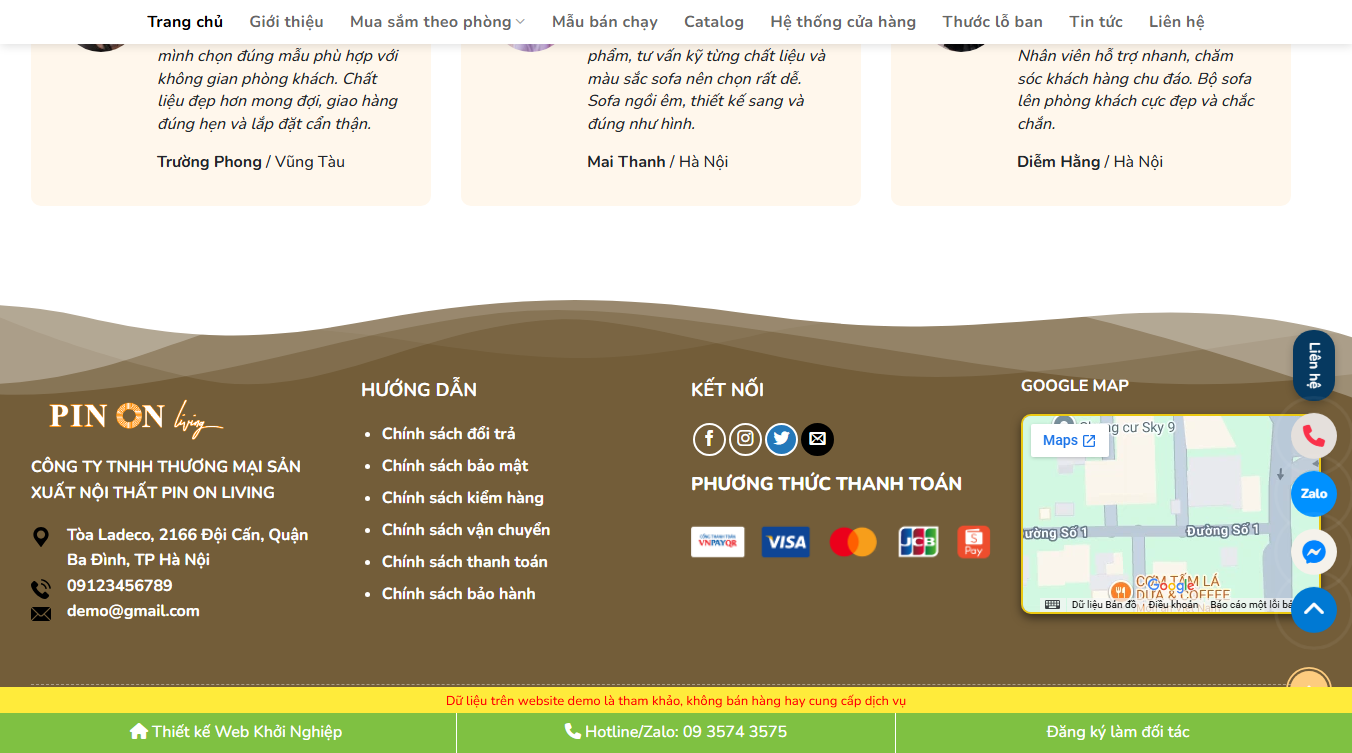The height and width of the screenshot is (753, 1352).
Task: Click the Pin On Living footer logo
Action: 136,419
